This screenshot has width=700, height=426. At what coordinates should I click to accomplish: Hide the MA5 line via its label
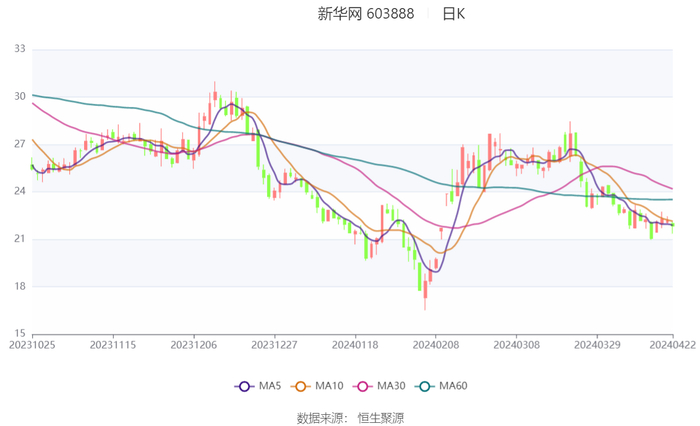[x=270, y=386]
